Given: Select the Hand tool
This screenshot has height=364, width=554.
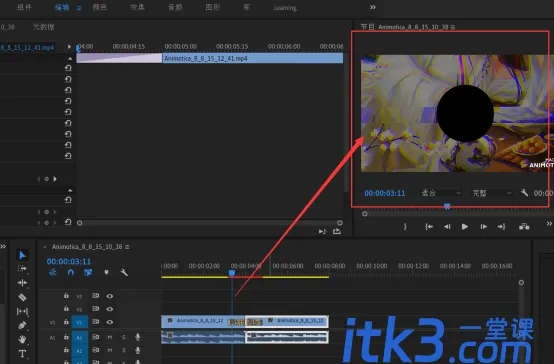Looking at the screenshot, I should coord(22,340).
